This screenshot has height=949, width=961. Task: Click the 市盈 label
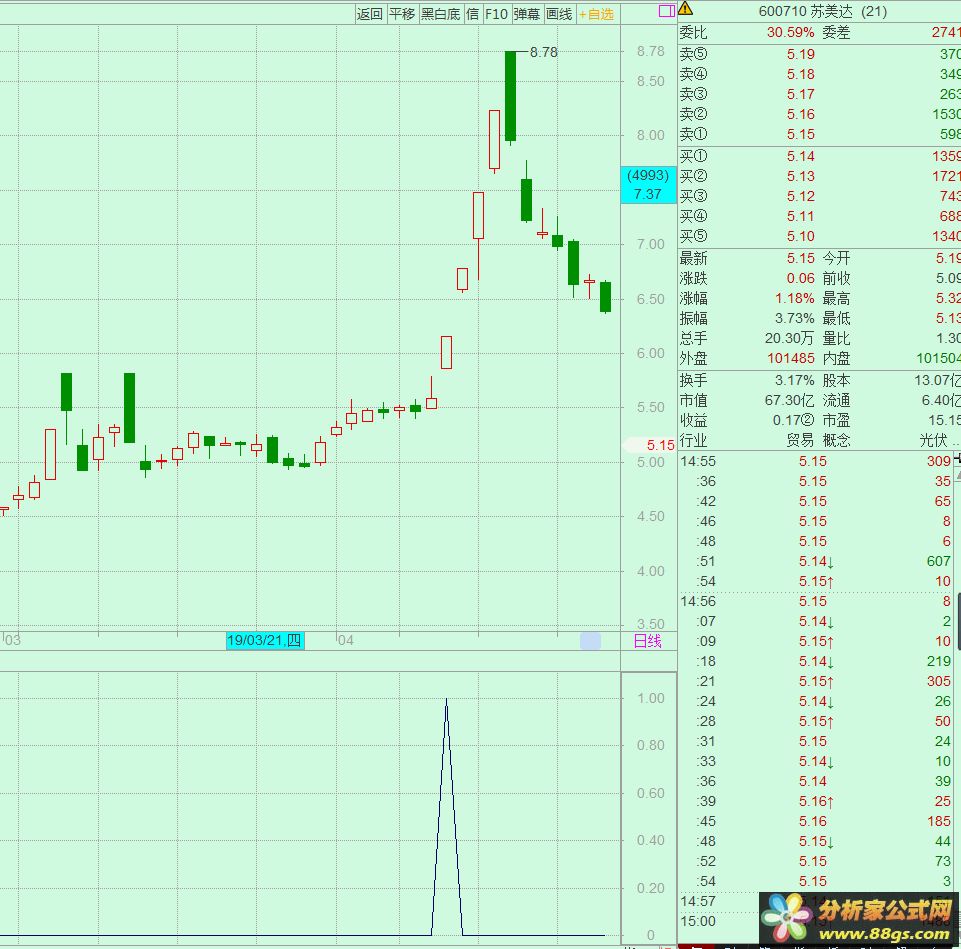coord(837,421)
